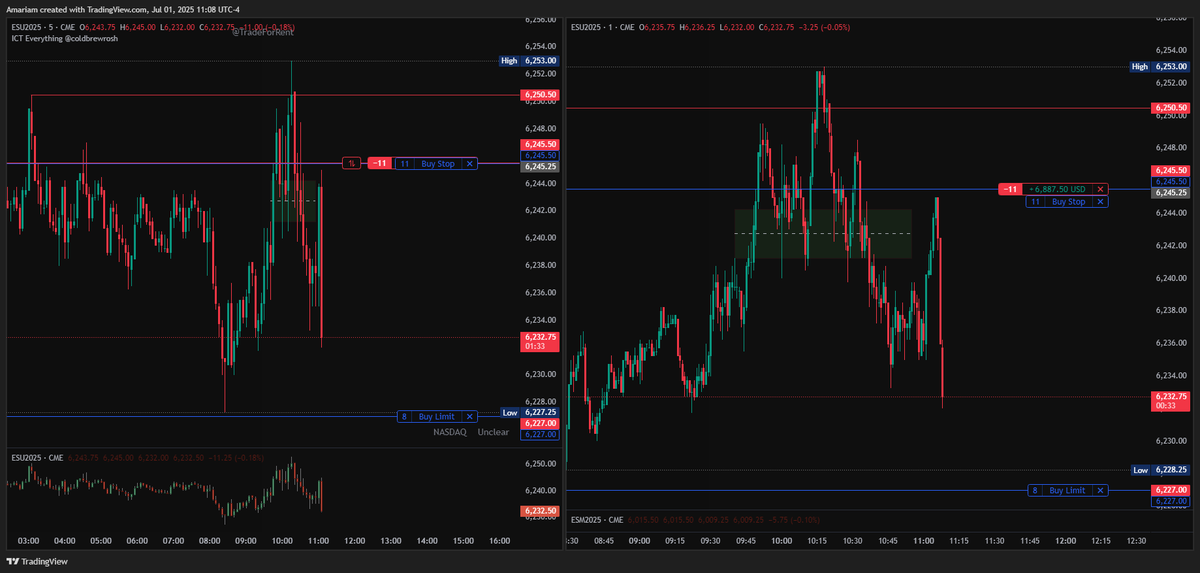Click 03:00 on left chart time axis
This screenshot has width=1200, height=573.
pyautogui.click(x=28, y=541)
